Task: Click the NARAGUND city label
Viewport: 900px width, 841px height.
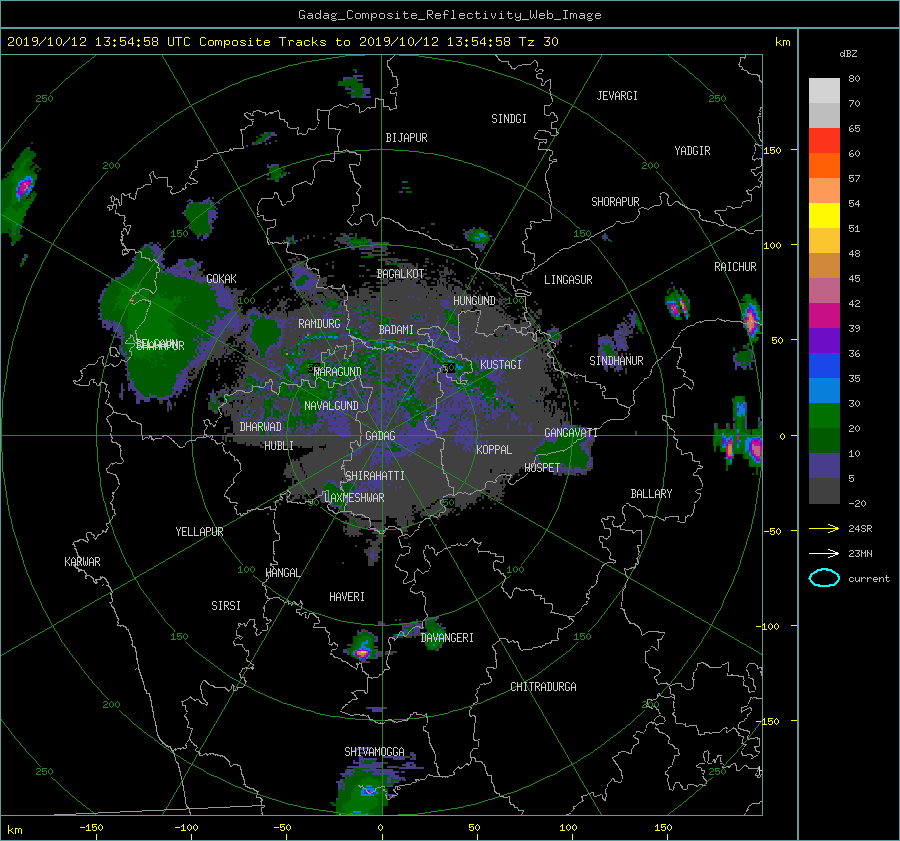Action: coord(338,372)
